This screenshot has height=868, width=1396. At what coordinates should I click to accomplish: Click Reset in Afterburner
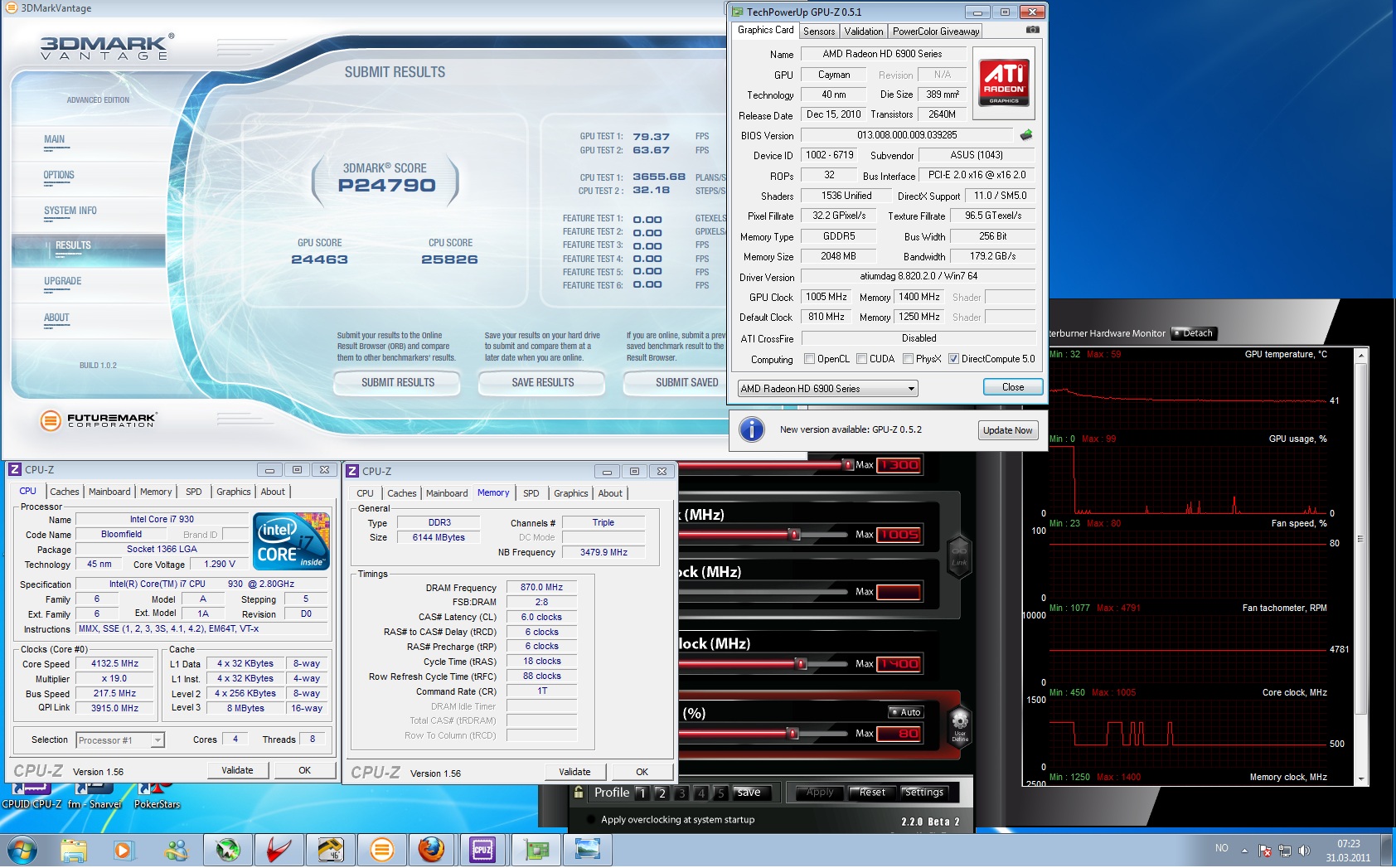tap(872, 793)
